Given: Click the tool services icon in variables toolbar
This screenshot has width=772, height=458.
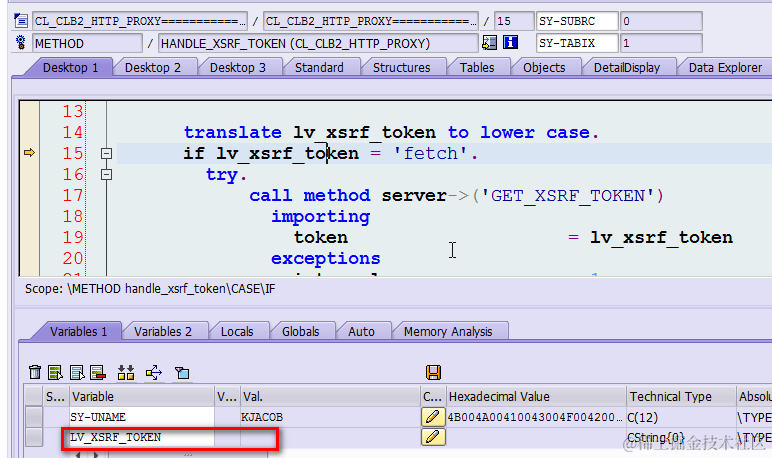Looking at the screenshot, I should [182, 373].
